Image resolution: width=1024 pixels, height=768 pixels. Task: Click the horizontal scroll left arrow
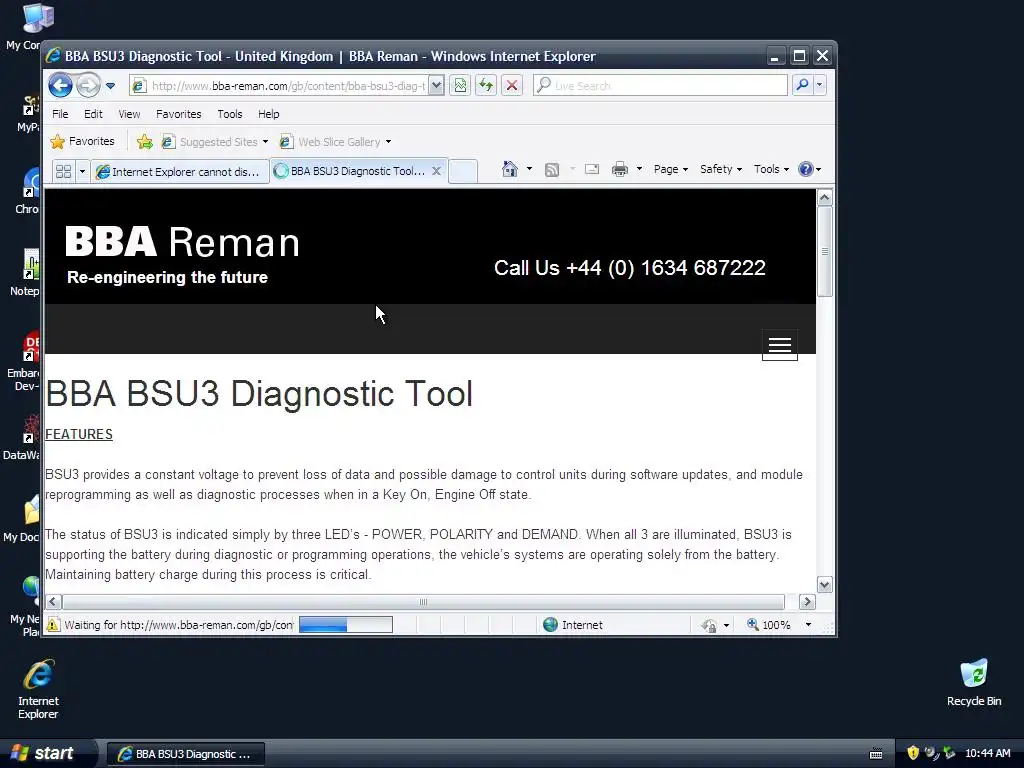coord(54,602)
